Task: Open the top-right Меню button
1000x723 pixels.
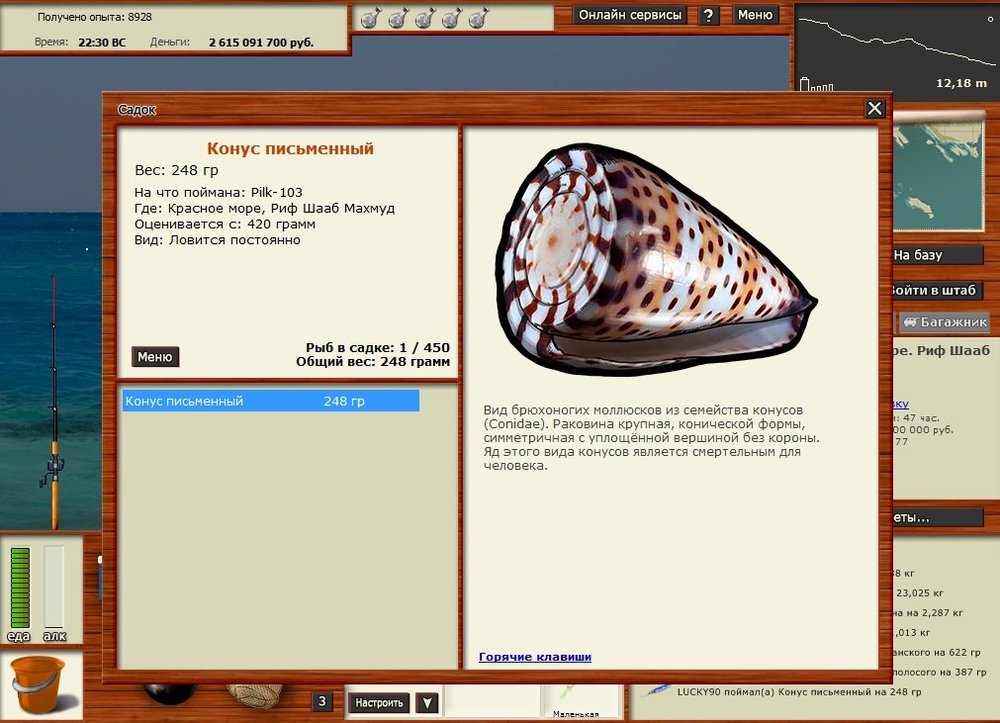Action: (x=755, y=15)
